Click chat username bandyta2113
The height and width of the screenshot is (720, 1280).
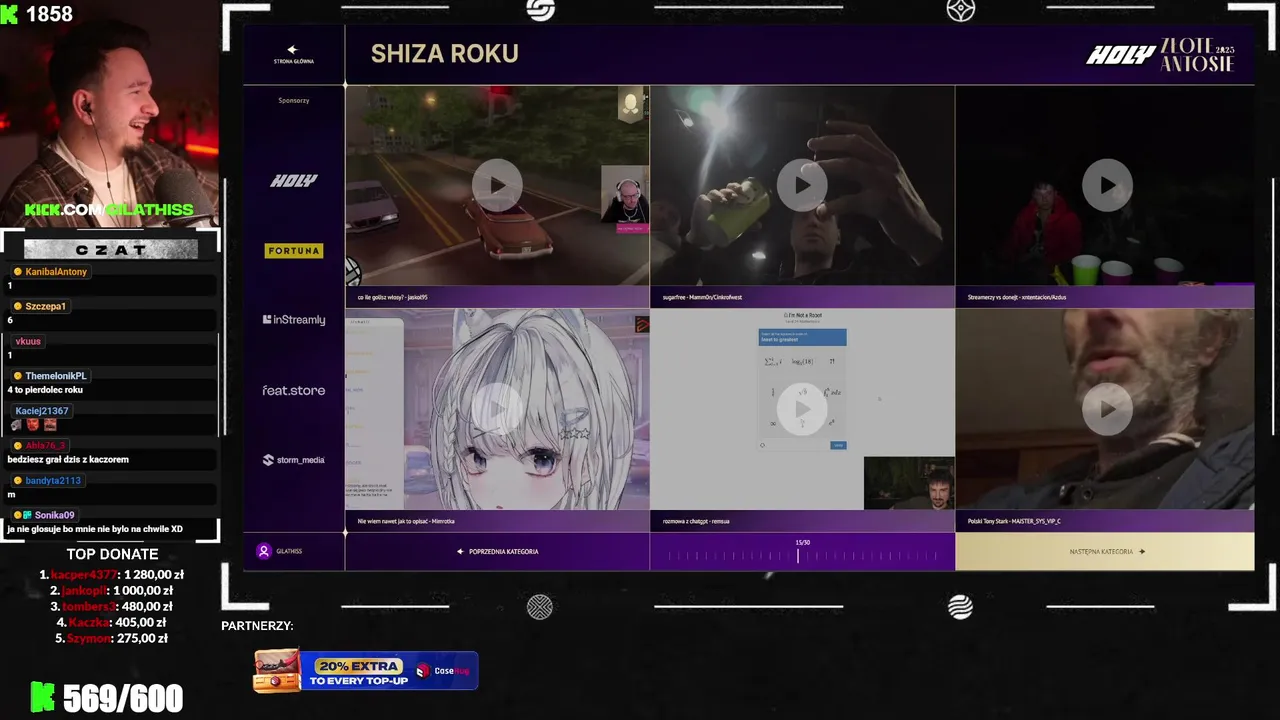click(x=53, y=480)
